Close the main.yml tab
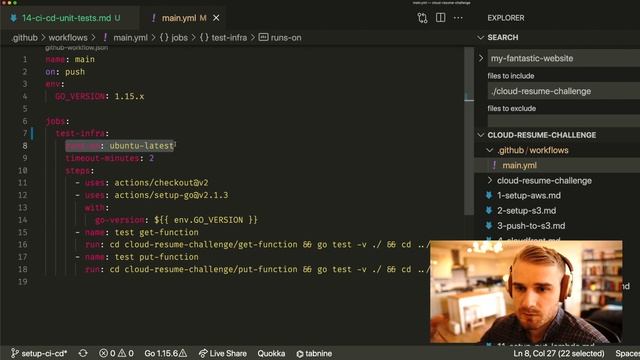This screenshot has height=360, width=640. coord(216,18)
